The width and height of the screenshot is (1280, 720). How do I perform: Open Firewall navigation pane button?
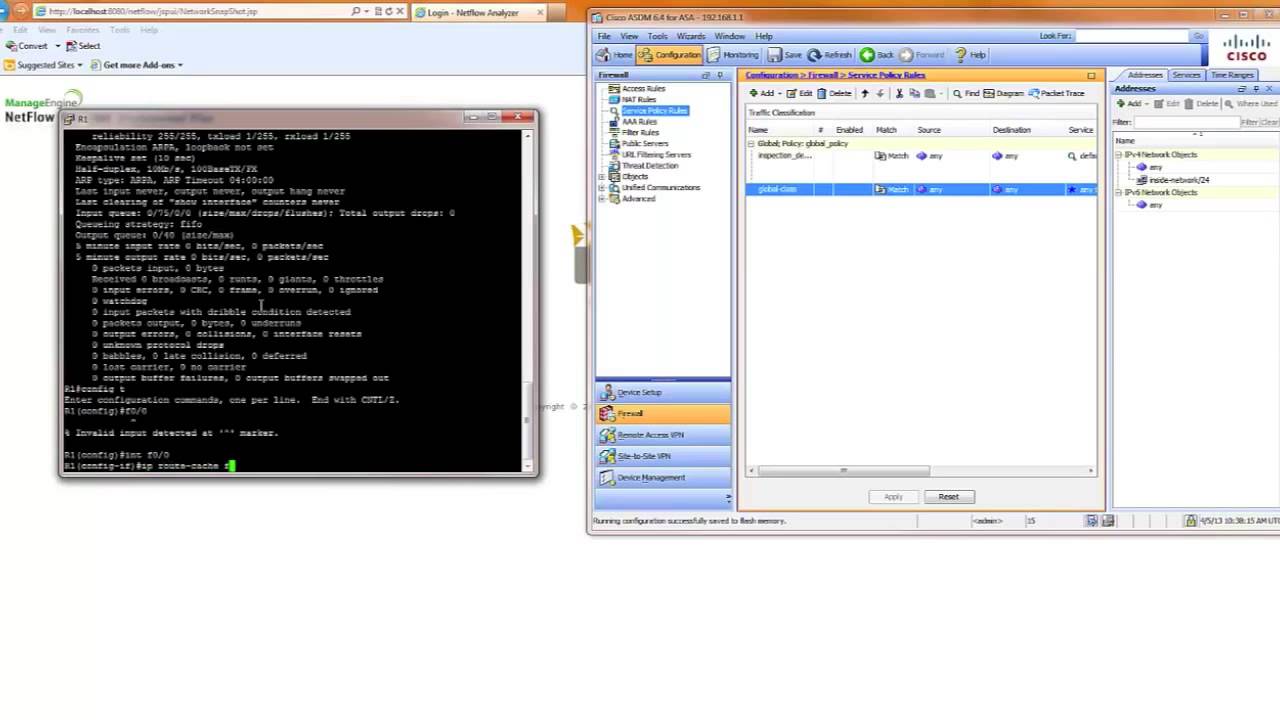[663, 413]
